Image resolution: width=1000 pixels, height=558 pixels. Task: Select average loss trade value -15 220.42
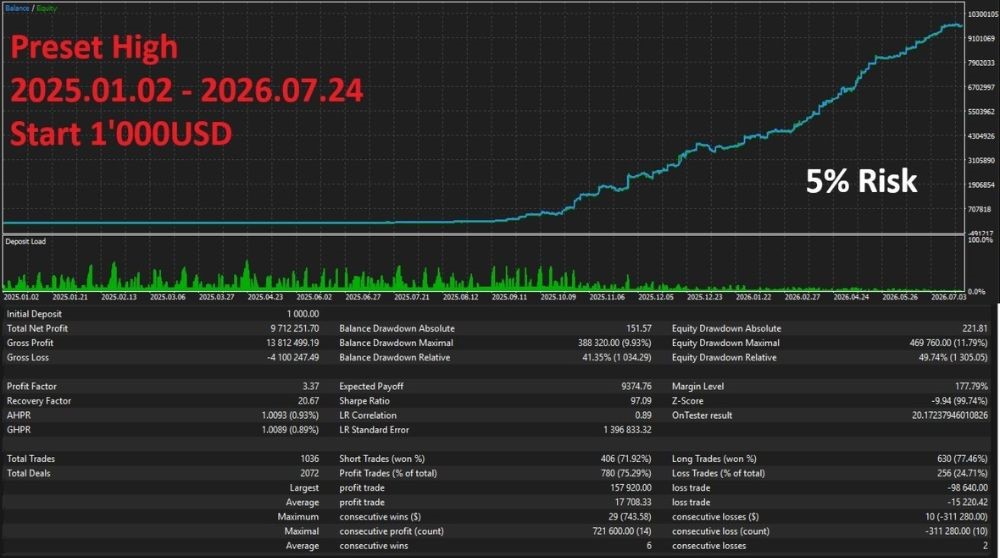pos(967,503)
